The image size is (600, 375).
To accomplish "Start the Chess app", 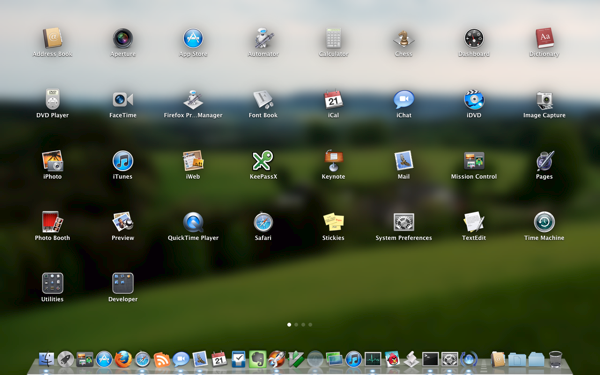I will [x=404, y=38].
